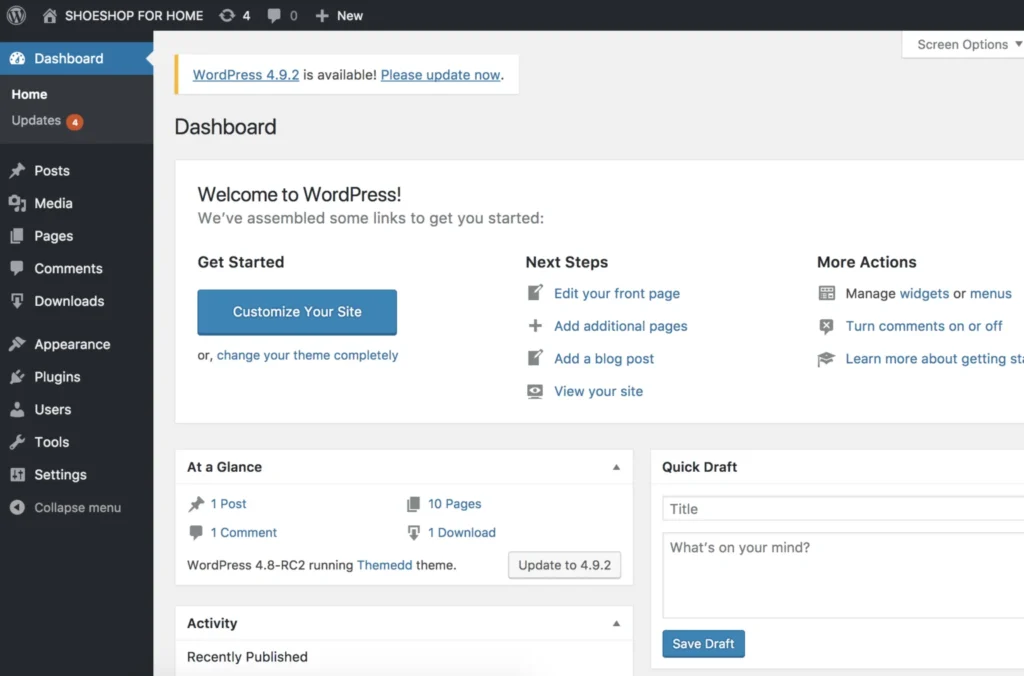Collapse the Activity panel
The height and width of the screenshot is (676, 1024).
pos(616,623)
